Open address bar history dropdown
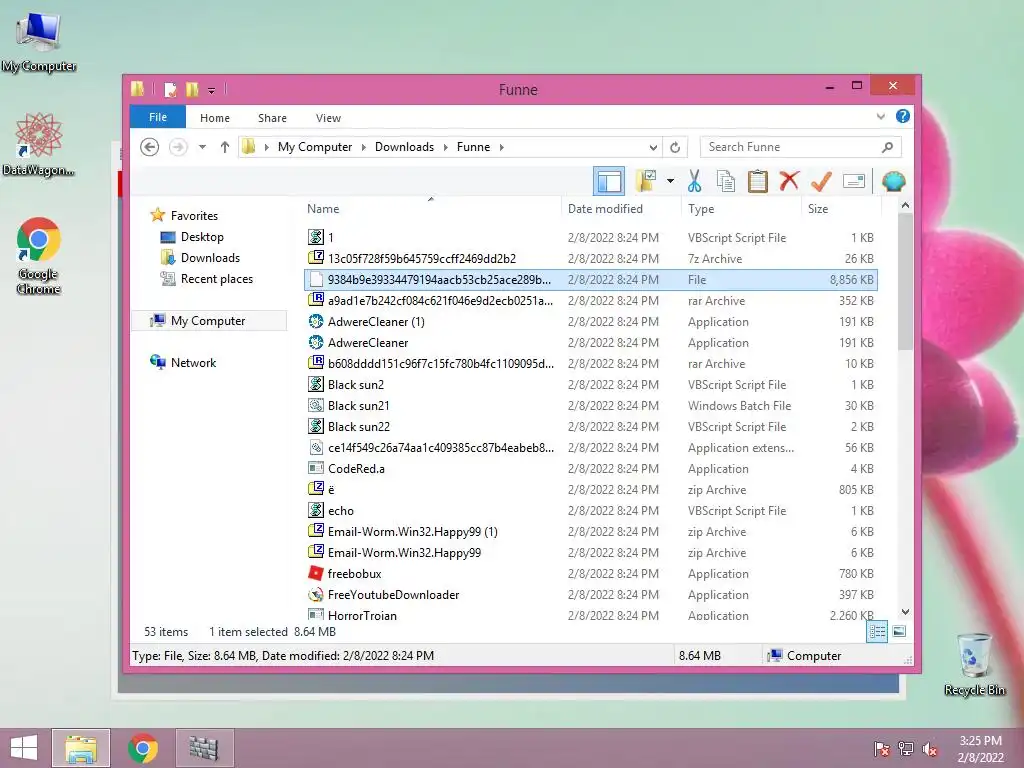Viewport: 1024px width, 768px height. [x=653, y=147]
